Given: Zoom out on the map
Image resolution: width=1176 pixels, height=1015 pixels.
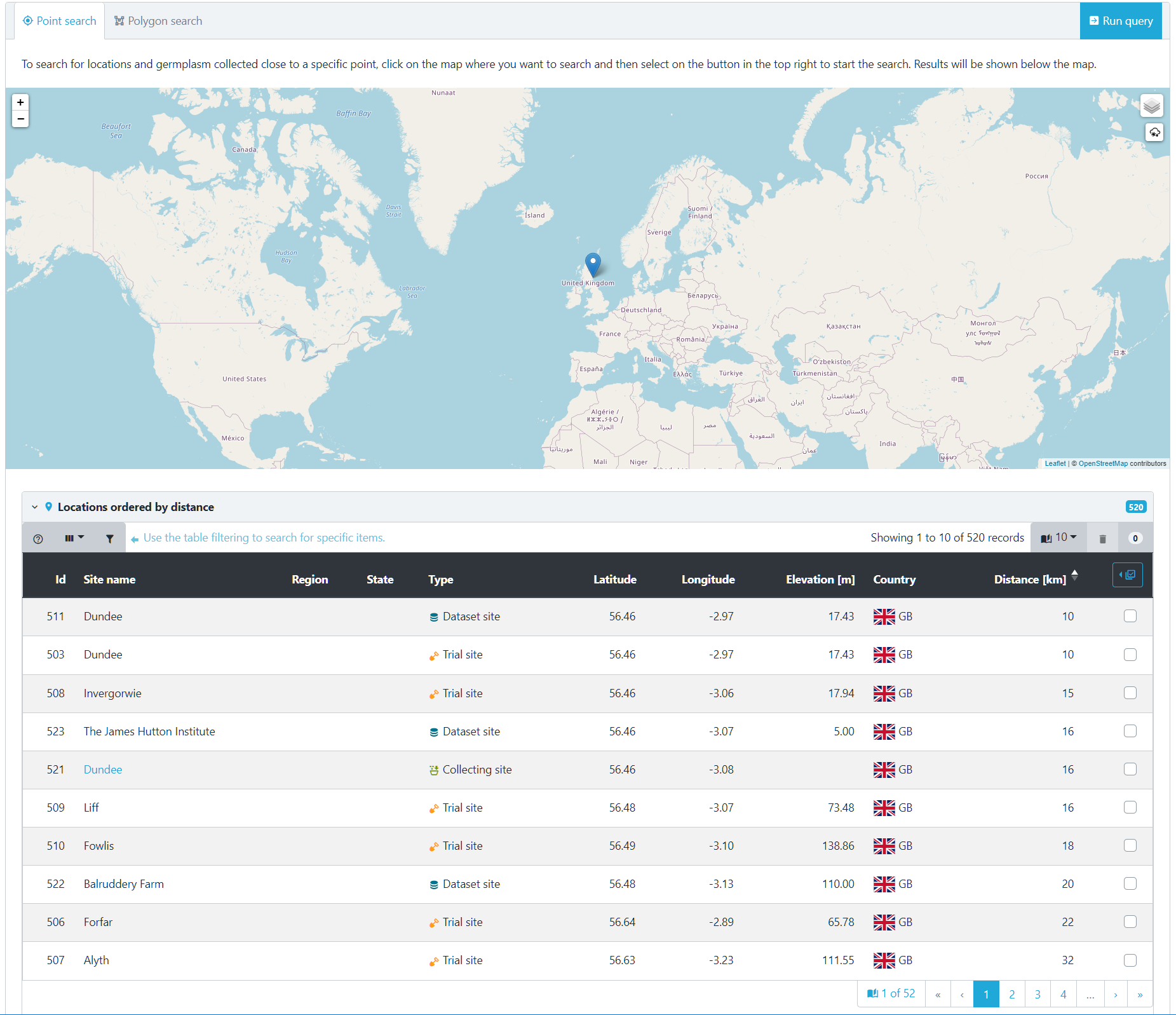Looking at the screenshot, I should click(x=20, y=119).
